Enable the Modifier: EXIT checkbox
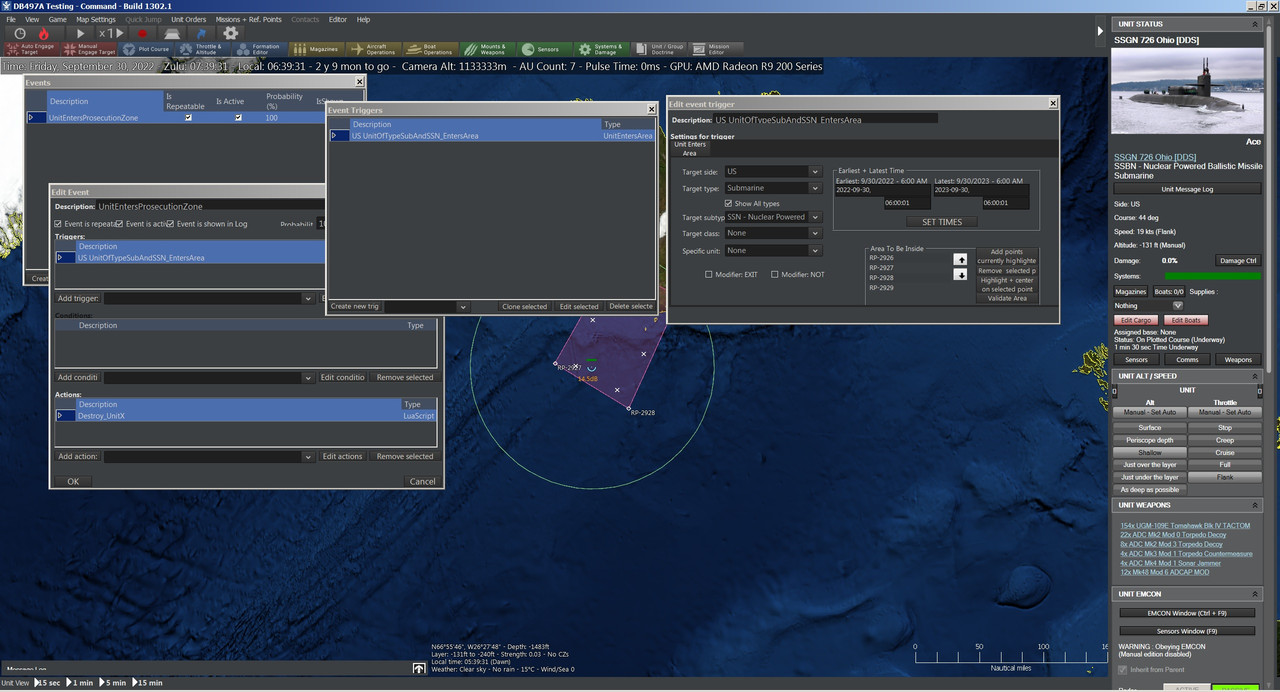1280x692 pixels. 709,274
